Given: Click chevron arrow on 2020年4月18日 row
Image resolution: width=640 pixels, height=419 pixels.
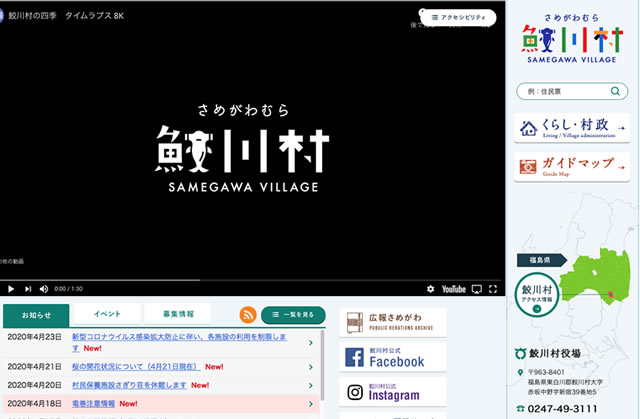Looking at the screenshot, I should pyautogui.click(x=311, y=404).
